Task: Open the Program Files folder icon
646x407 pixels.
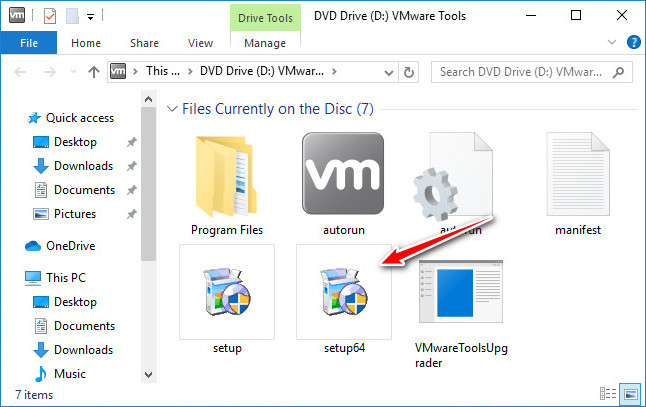Action: point(226,176)
